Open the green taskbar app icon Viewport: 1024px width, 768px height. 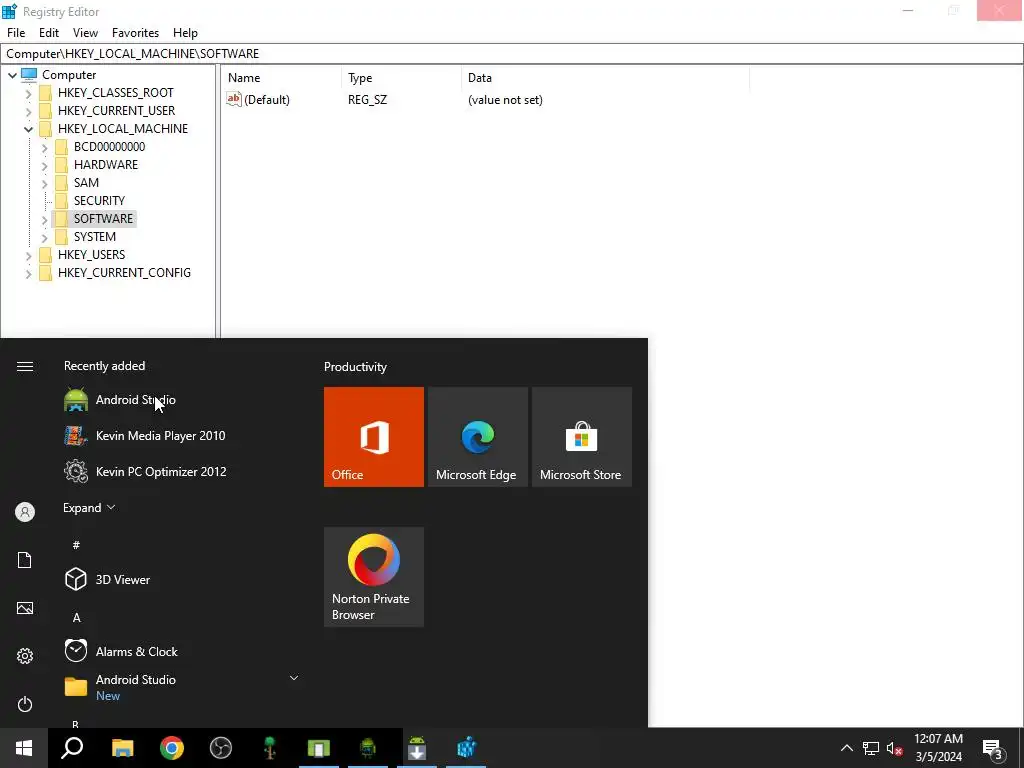click(319, 748)
